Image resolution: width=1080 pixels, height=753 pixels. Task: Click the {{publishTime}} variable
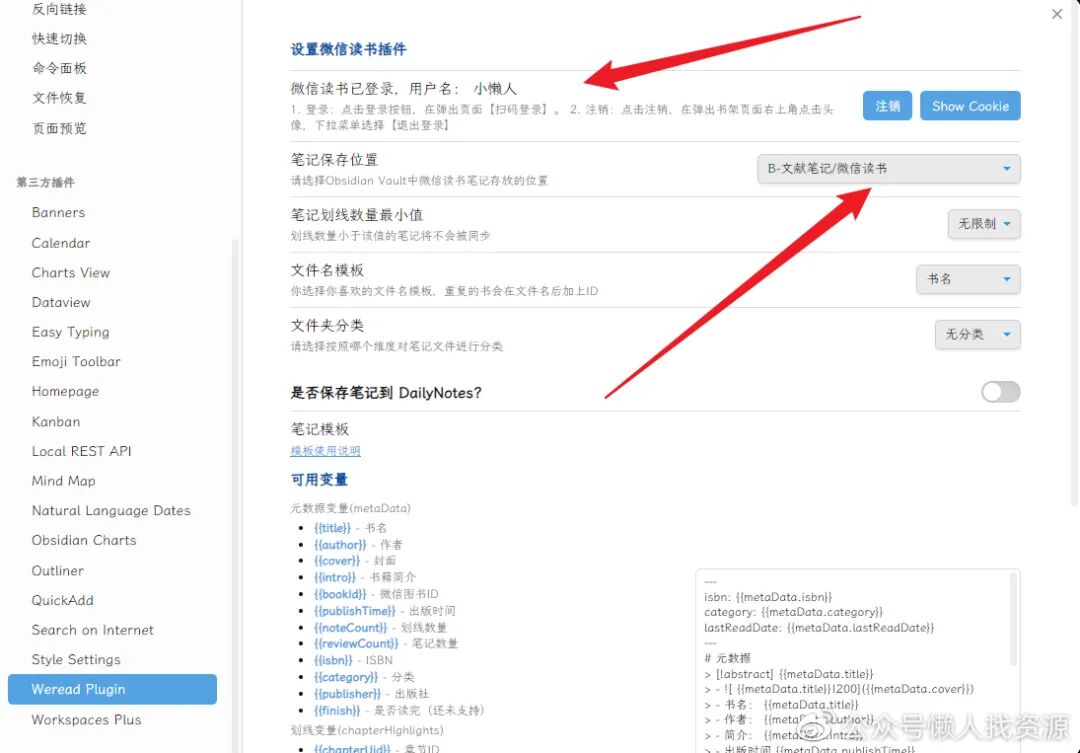tap(355, 610)
